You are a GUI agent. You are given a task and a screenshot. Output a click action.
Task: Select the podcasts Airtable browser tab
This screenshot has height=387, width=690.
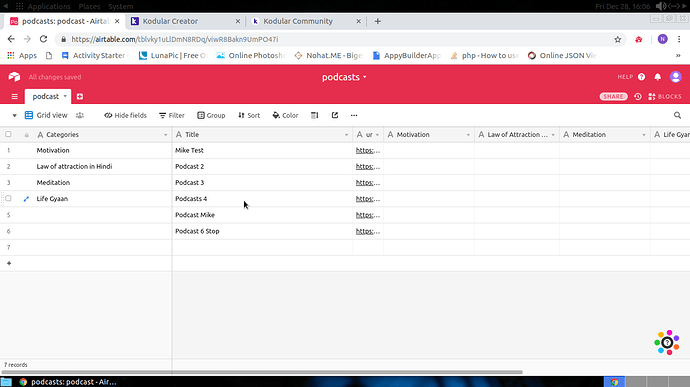[64, 21]
